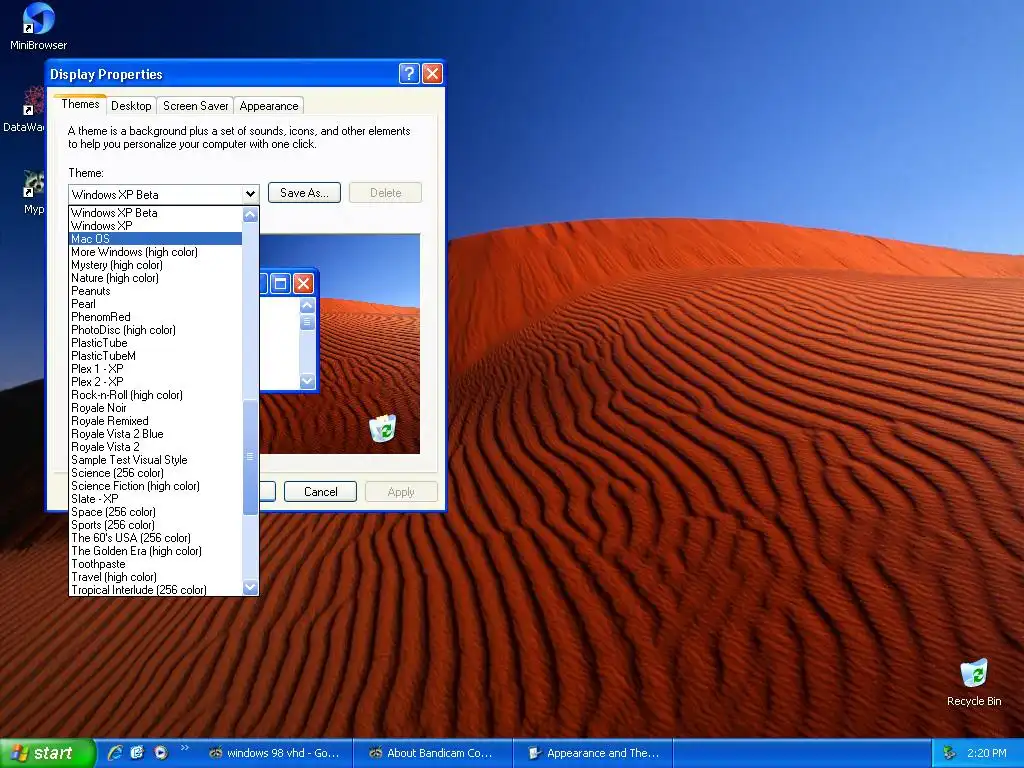Click the theme list scrollbar thumb
1024x768 pixels.
coord(250,457)
